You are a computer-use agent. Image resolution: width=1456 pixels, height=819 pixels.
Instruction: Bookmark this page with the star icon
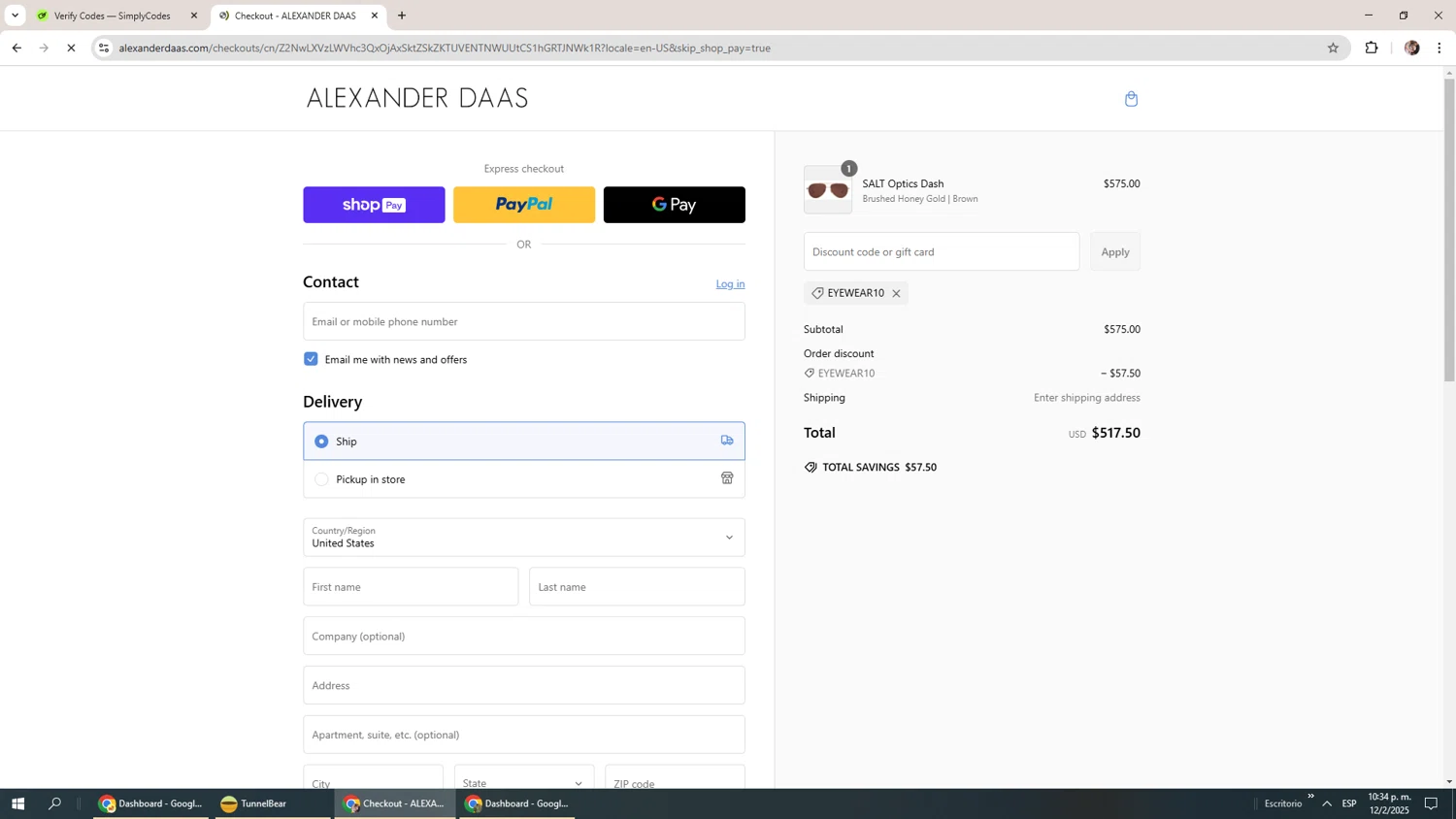click(1333, 48)
